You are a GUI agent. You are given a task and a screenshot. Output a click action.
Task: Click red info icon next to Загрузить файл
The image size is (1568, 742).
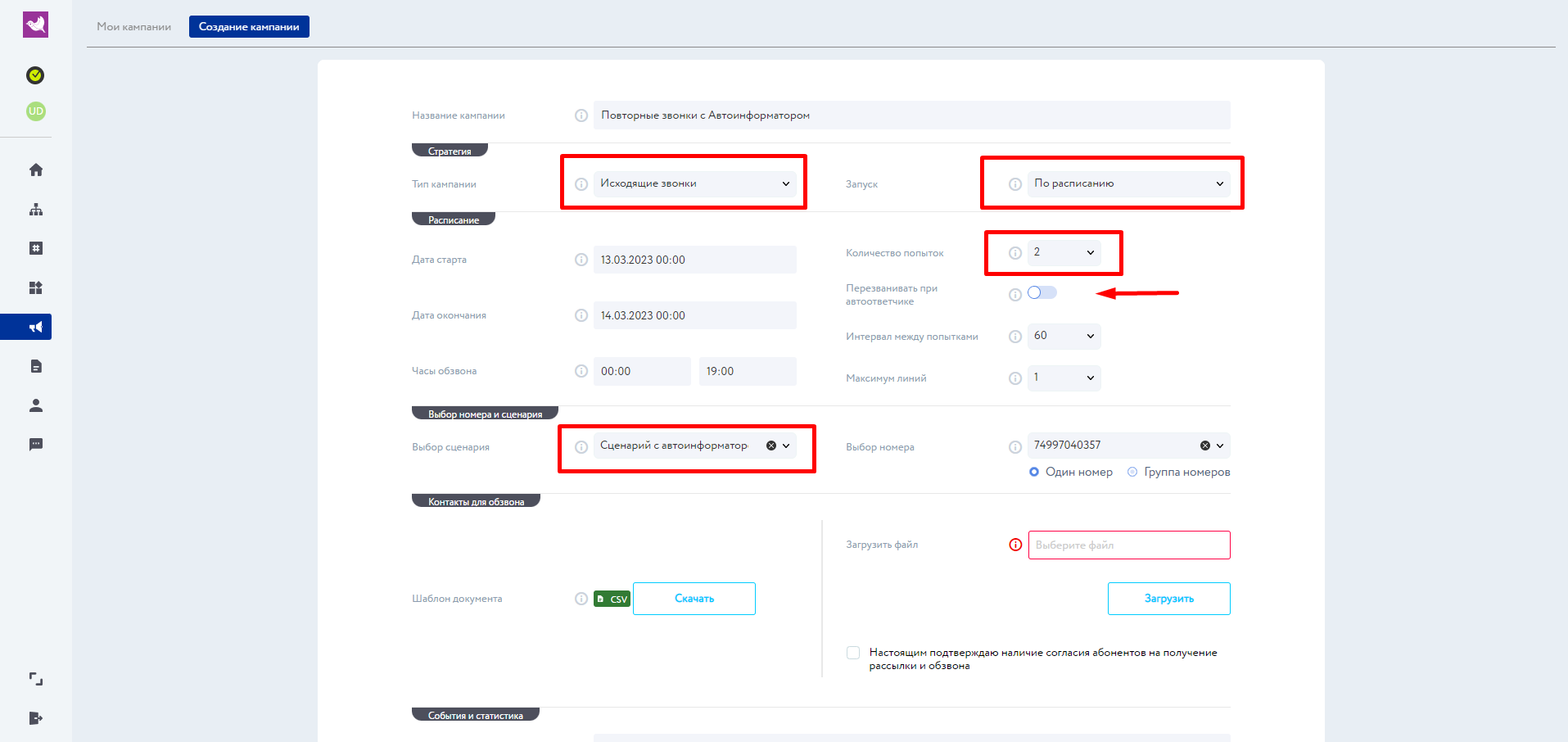[x=1015, y=545]
